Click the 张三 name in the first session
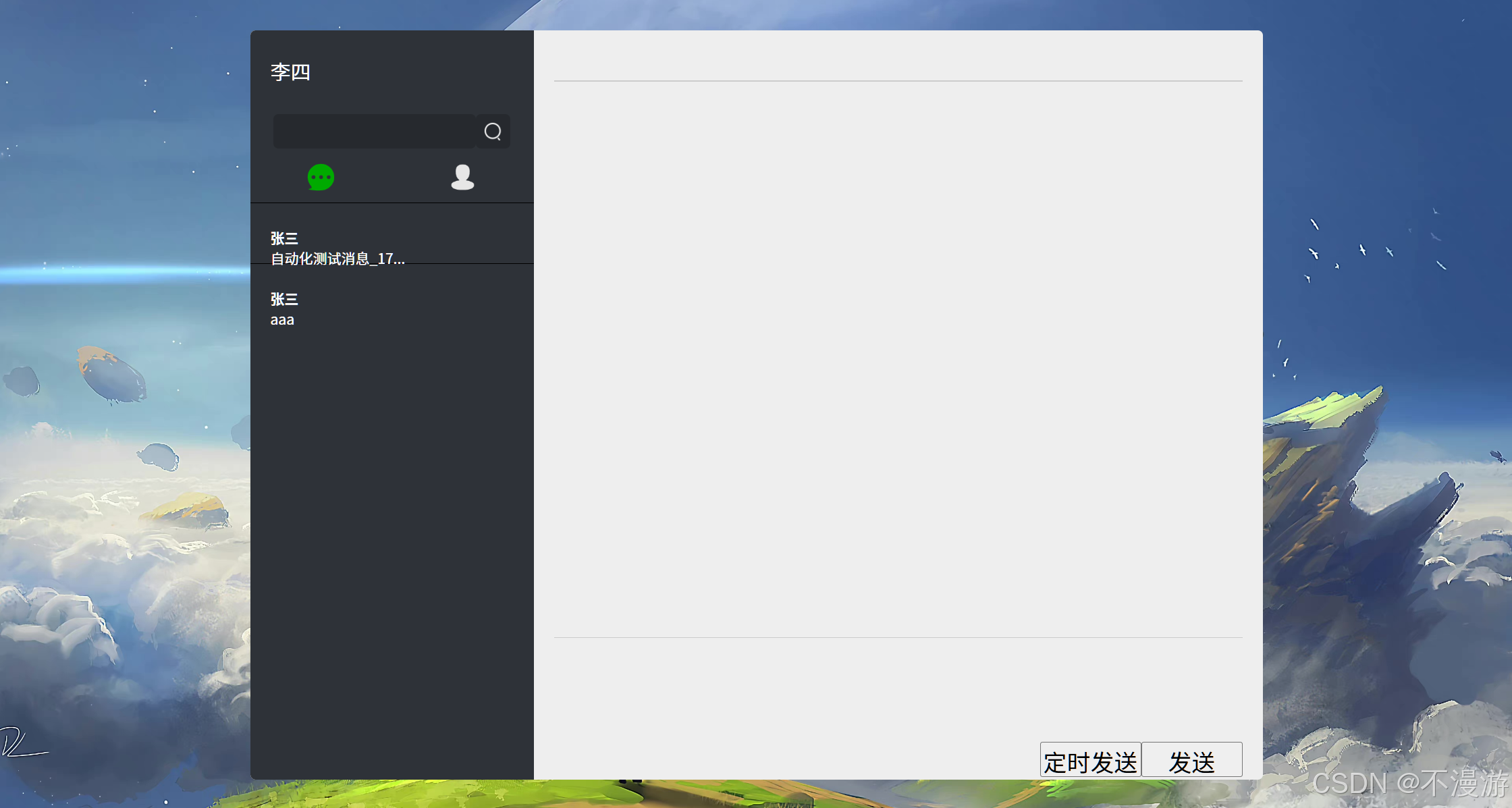Screen dimensions: 1512x808 click(284, 238)
